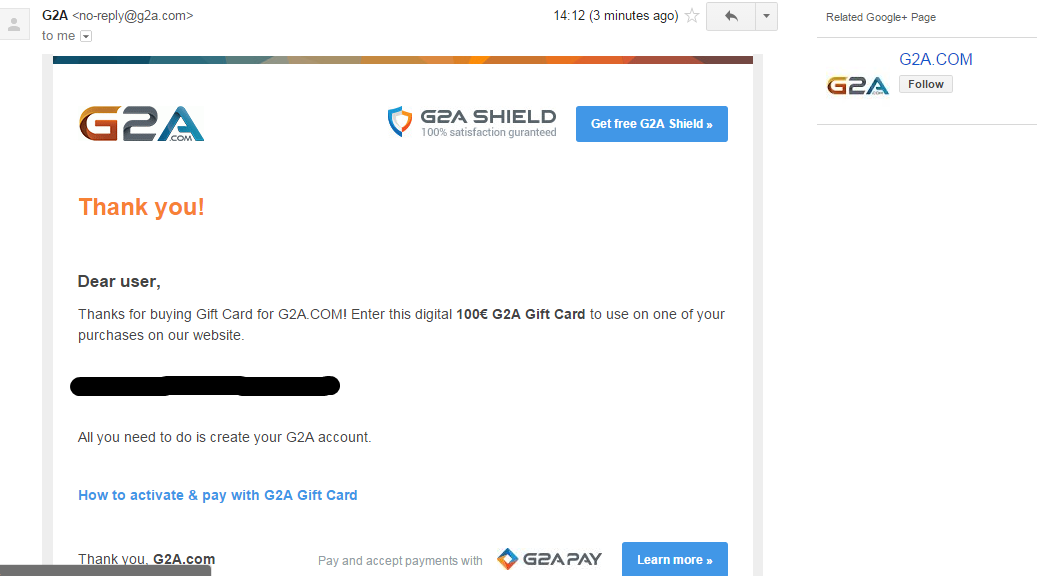Image resolution: width=1054 pixels, height=576 pixels.
Task: Click the sender name G2A
Action: tap(55, 16)
